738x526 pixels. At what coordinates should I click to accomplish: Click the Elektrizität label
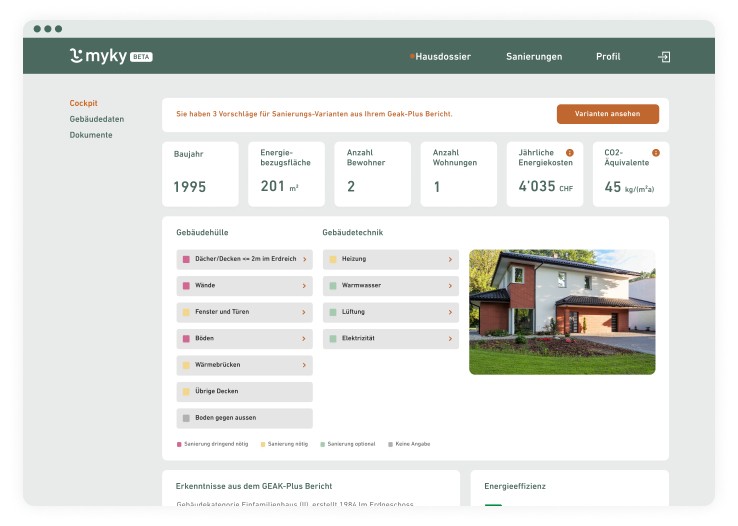coord(358,338)
